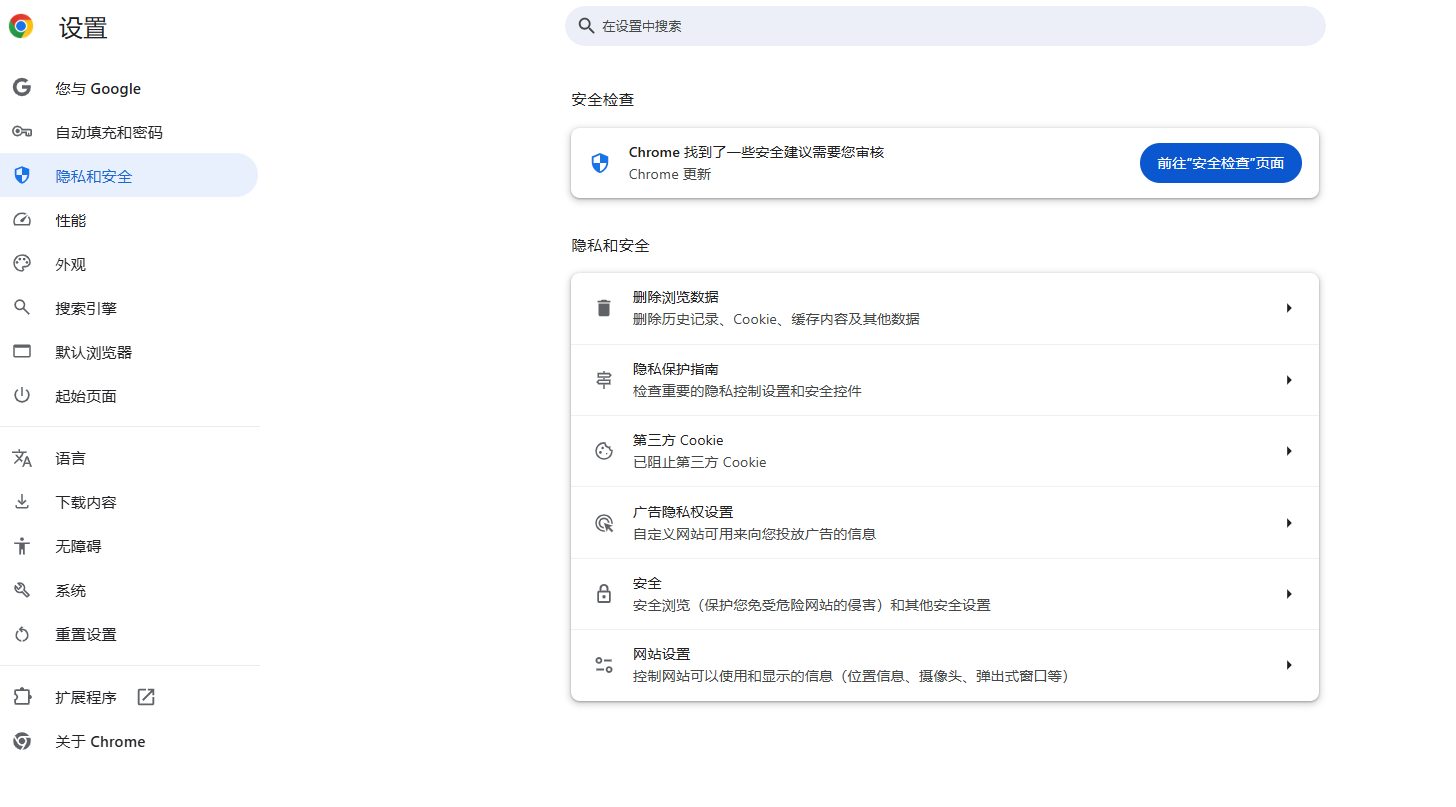Screen dimensions: 1456x807
Task: Click the translate icon for 语言
Action: (x=22, y=458)
